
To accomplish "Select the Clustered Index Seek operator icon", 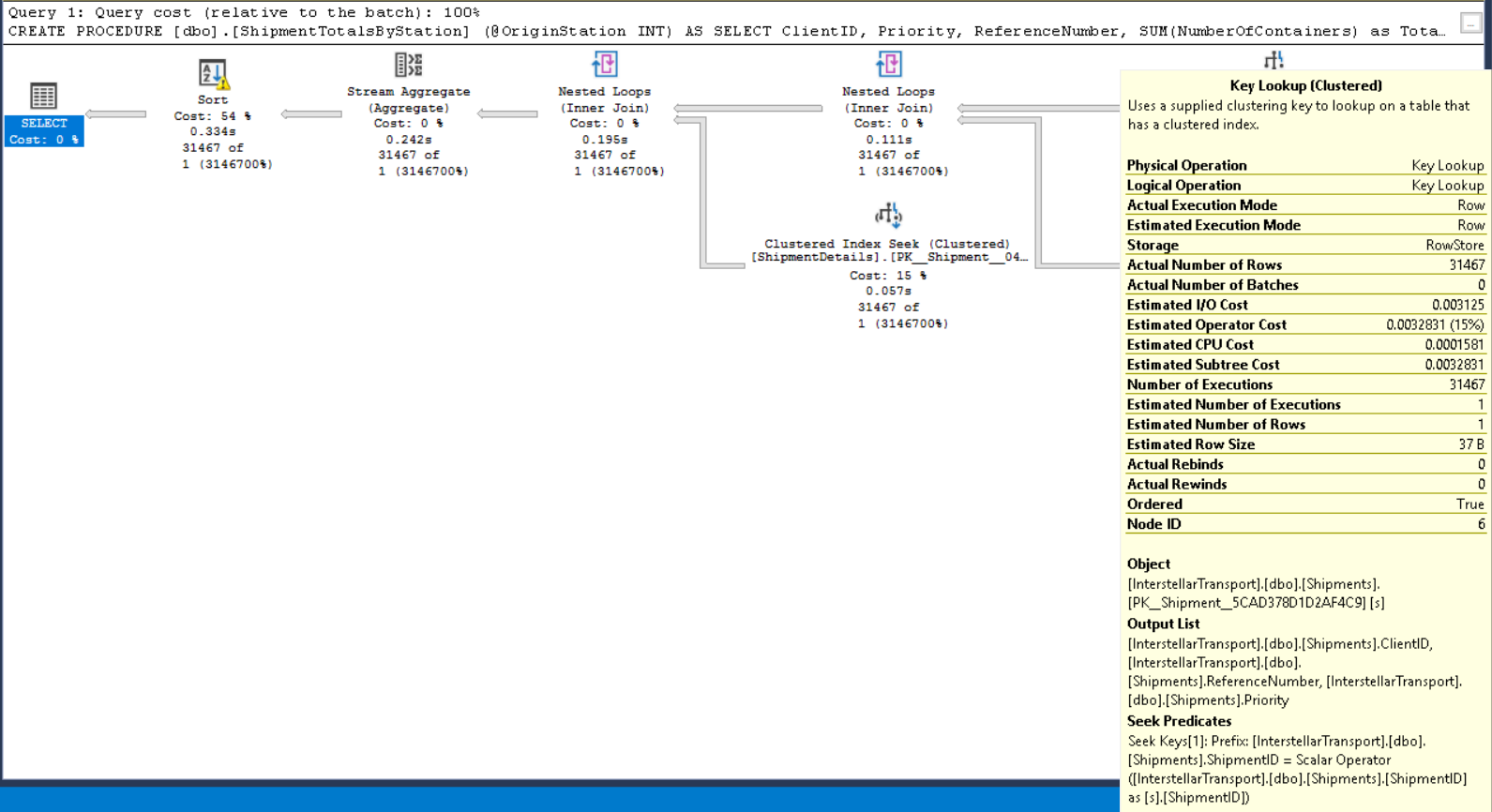I will (x=888, y=216).
